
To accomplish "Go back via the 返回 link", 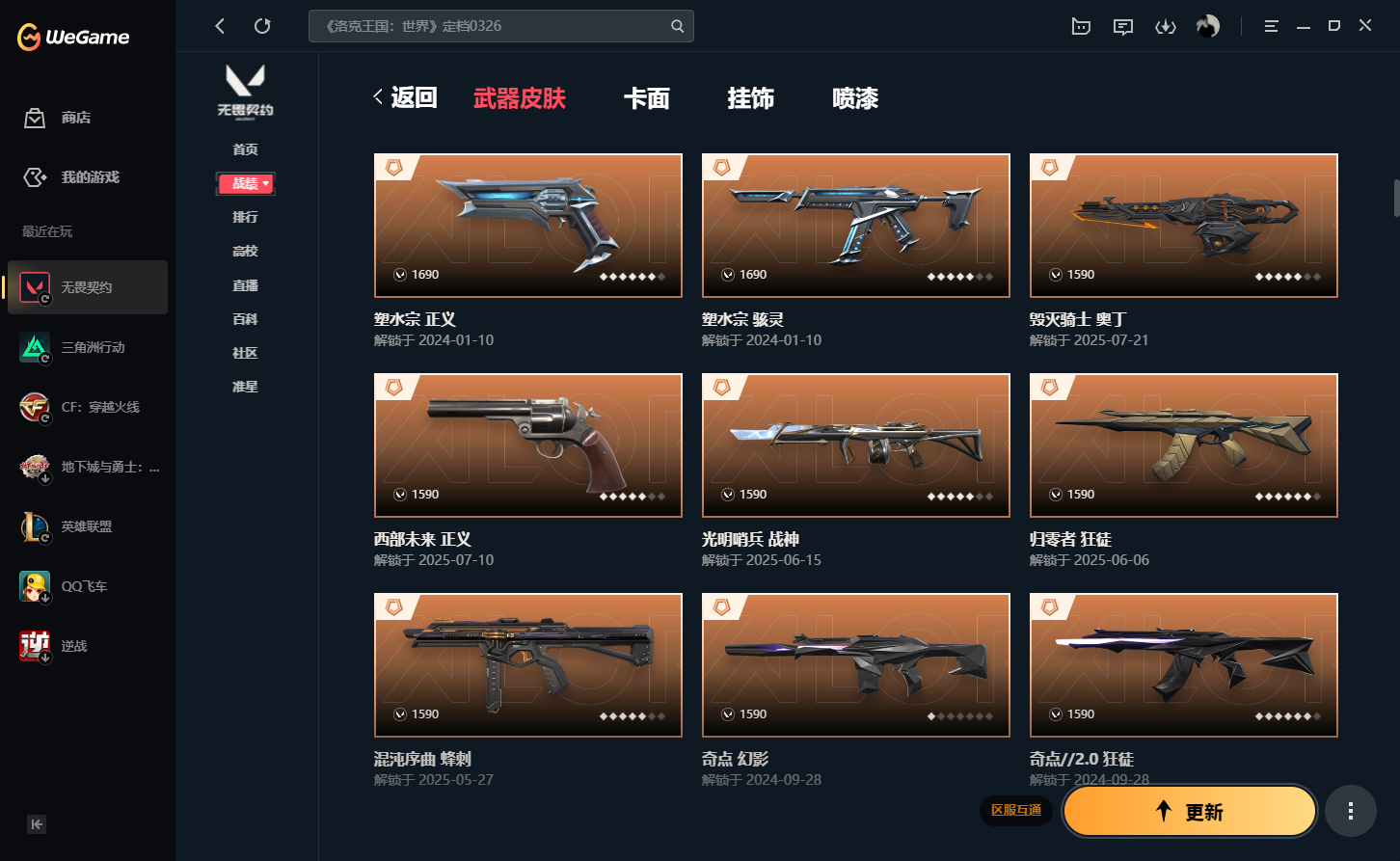I will click(405, 97).
